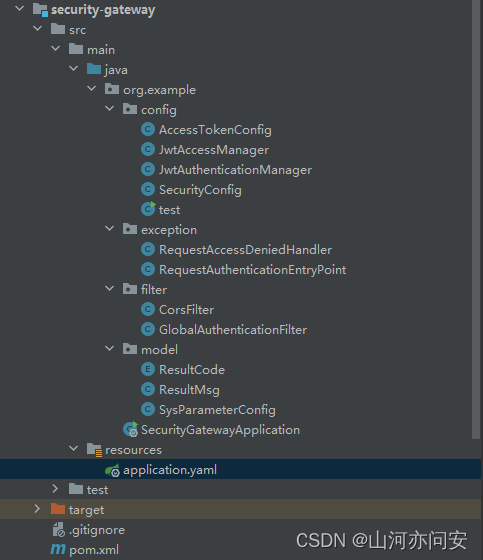The height and width of the screenshot is (560, 483).
Task: Click the vertical scrollbar of the project tree
Action: coord(476,219)
